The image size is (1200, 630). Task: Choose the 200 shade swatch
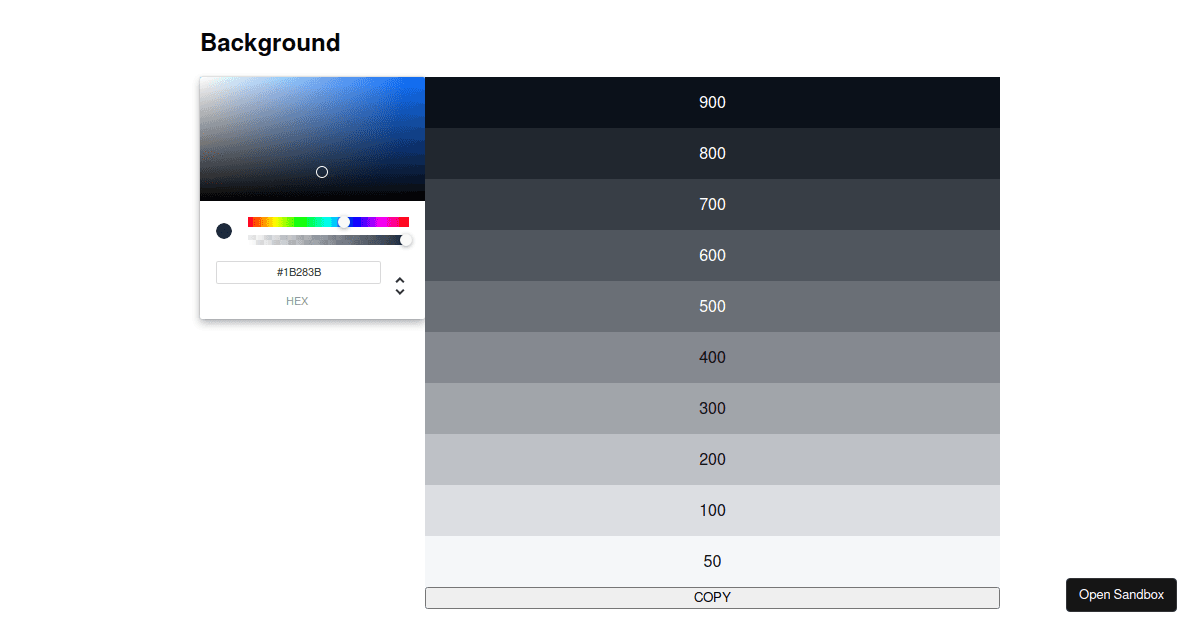(x=712, y=459)
